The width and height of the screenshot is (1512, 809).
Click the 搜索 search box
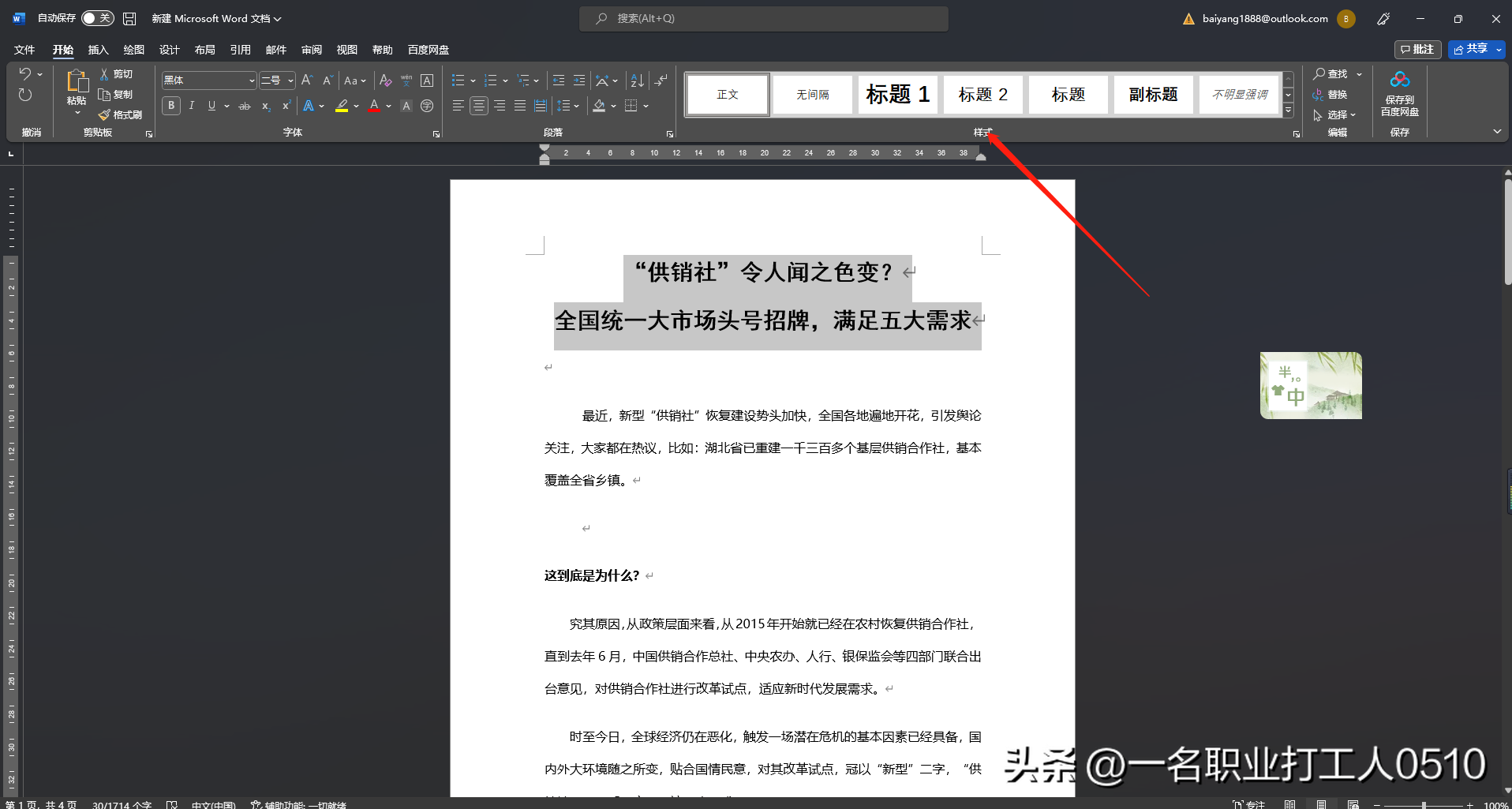click(764, 18)
